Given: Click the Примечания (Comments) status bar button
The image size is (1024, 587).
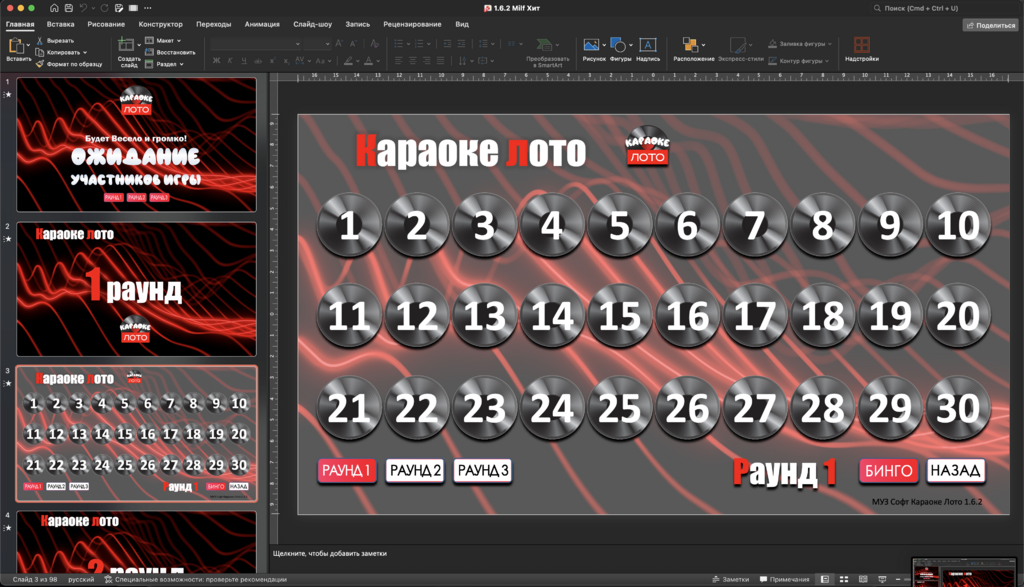Looking at the screenshot, I should [x=784, y=579].
